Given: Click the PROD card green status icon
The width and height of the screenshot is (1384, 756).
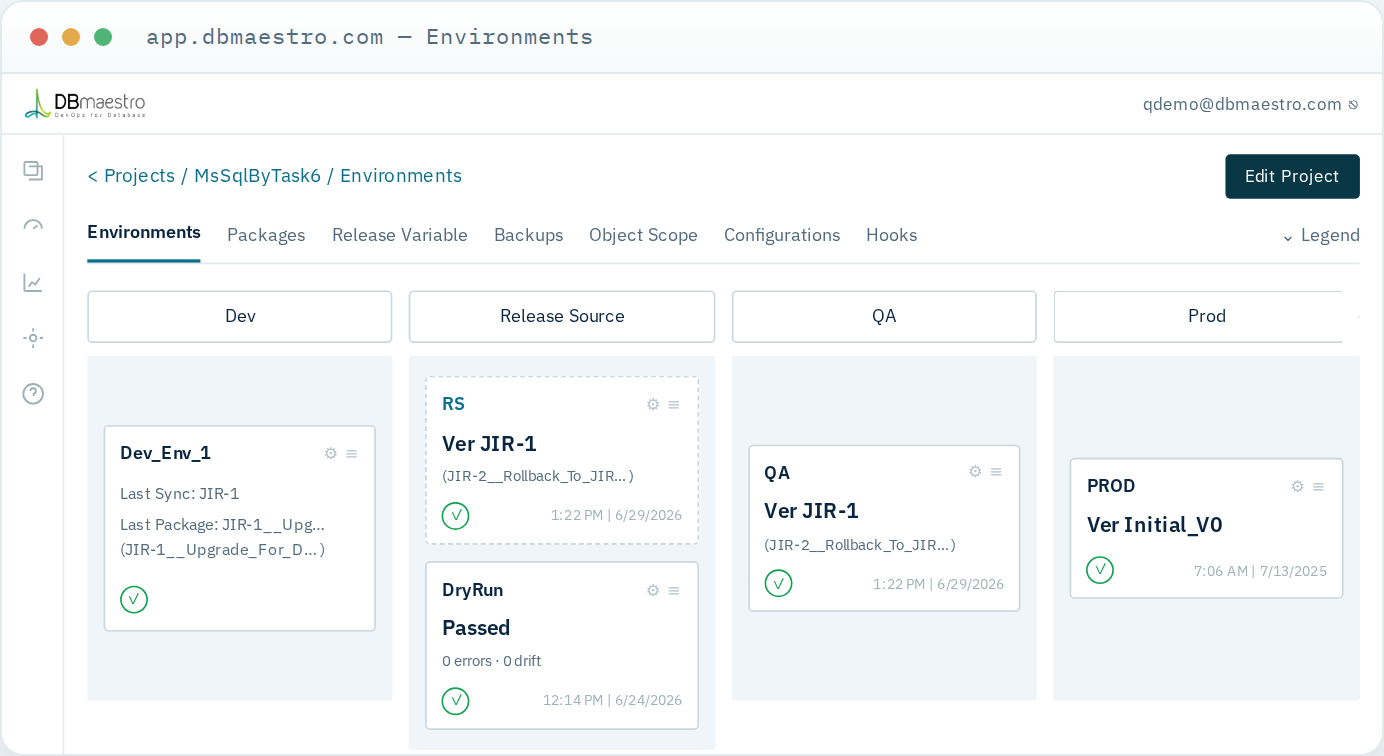Looking at the screenshot, I should point(1100,570).
